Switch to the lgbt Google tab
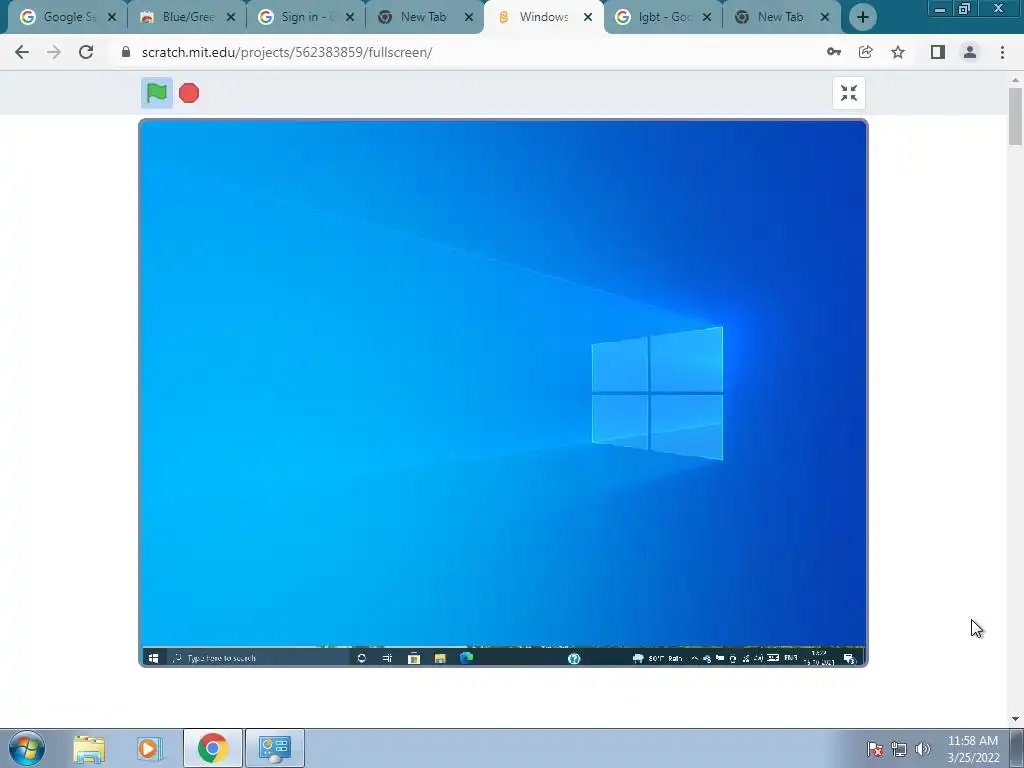This screenshot has height=768, width=1024. point(664,17)
